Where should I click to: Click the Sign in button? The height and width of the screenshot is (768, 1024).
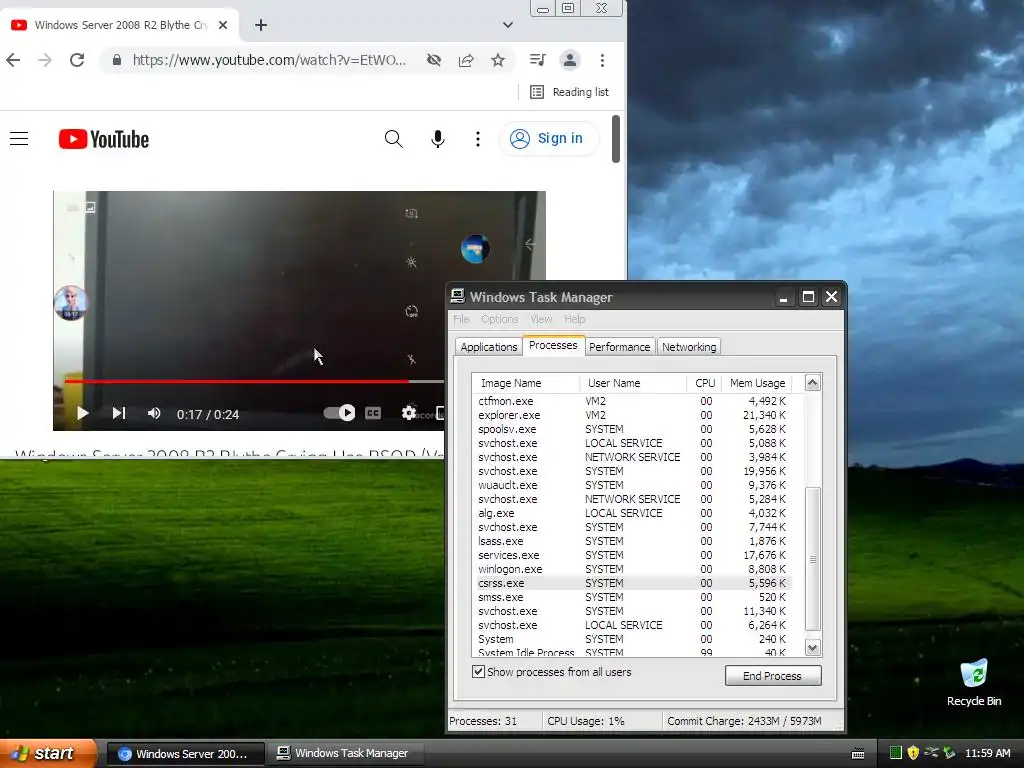[549, 138]
